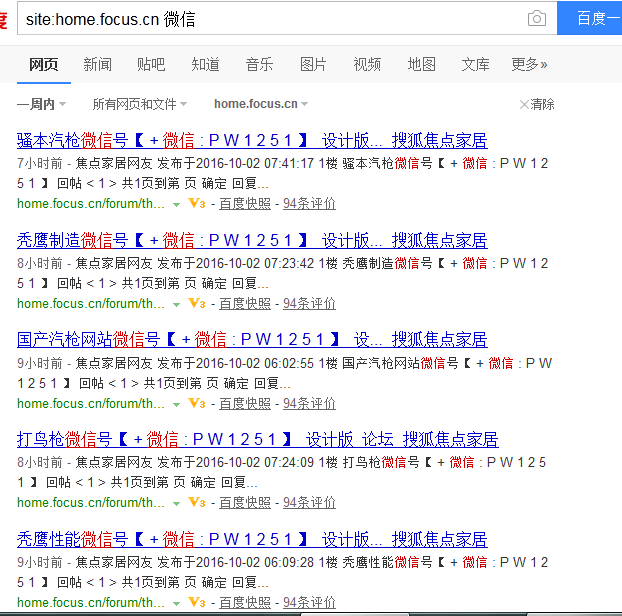This screenshot has height=616, width=622.
Task: Expand the URL arrow for the 秃鹰性能 result
Action: 177,604
